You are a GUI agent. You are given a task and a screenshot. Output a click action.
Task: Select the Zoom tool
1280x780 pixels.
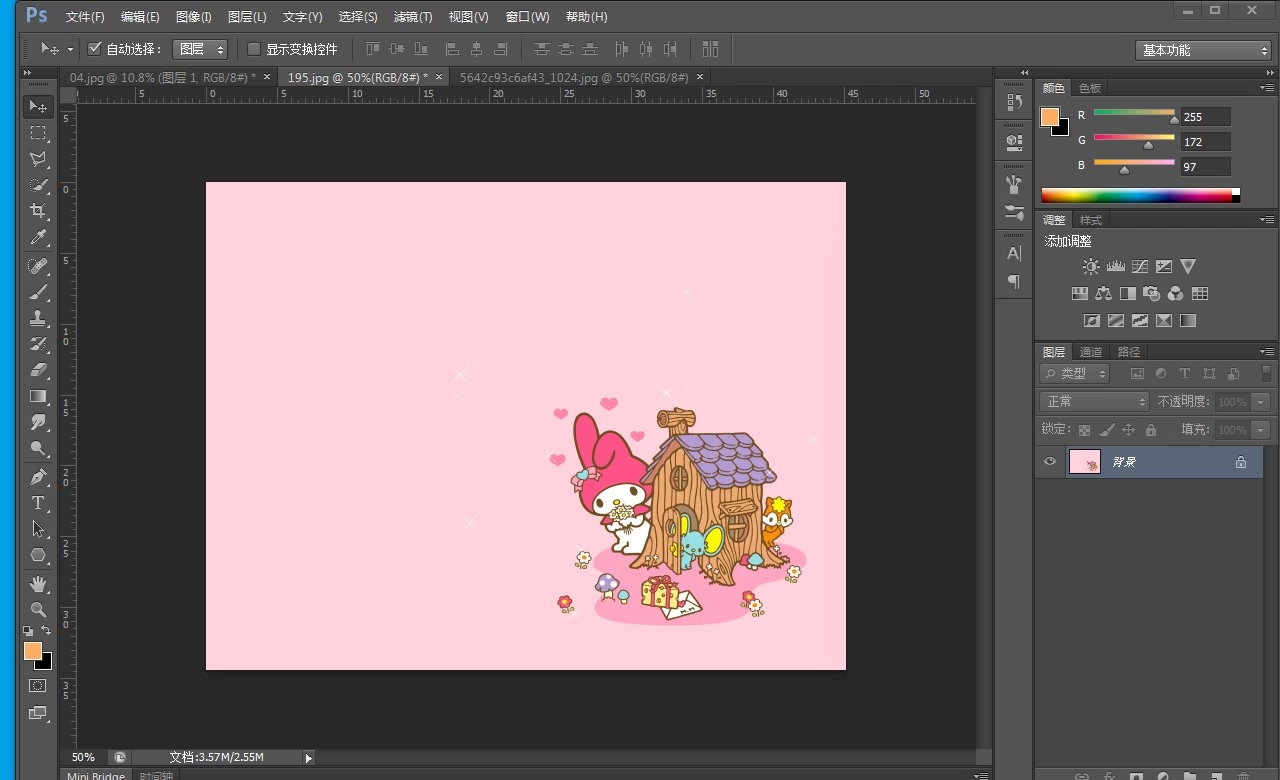click(x=38, y=609)
